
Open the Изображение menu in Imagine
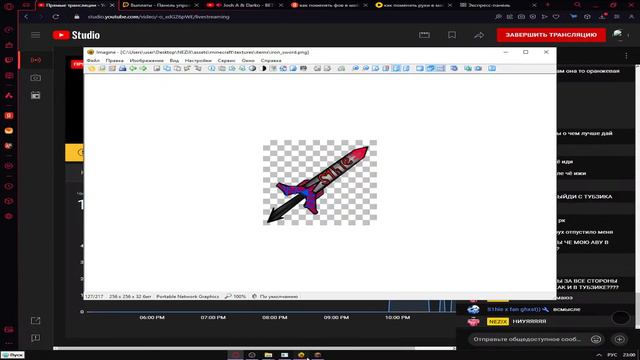tap(147, 60)
